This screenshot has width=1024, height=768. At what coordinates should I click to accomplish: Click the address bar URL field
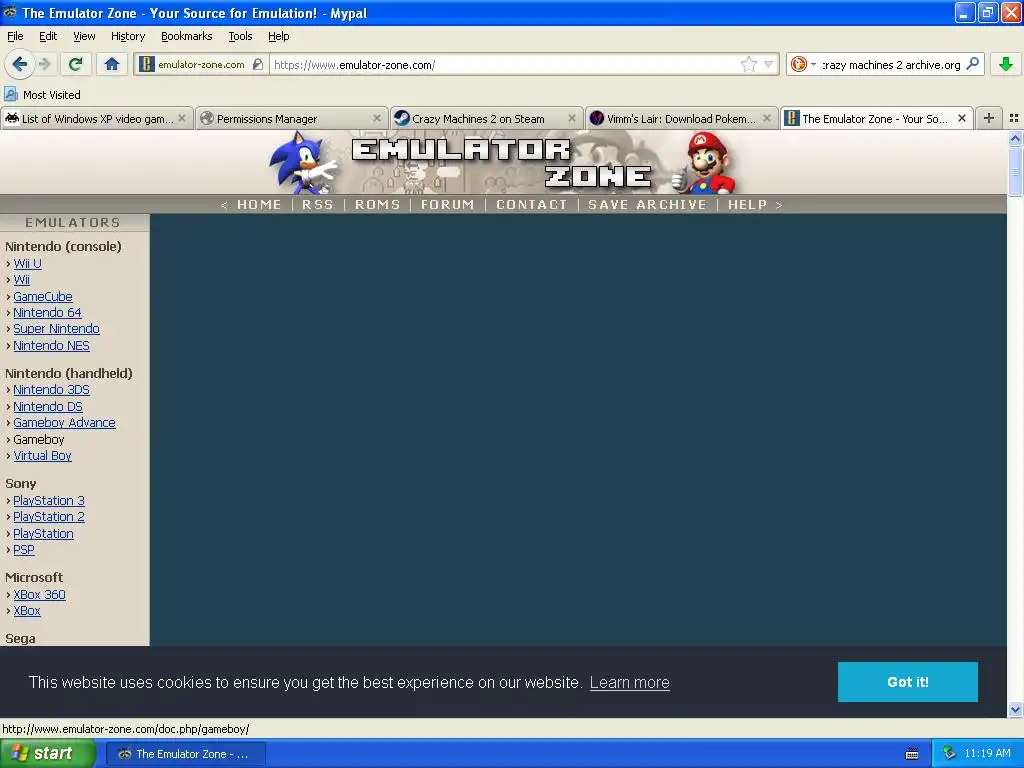(x=506, y=65)
